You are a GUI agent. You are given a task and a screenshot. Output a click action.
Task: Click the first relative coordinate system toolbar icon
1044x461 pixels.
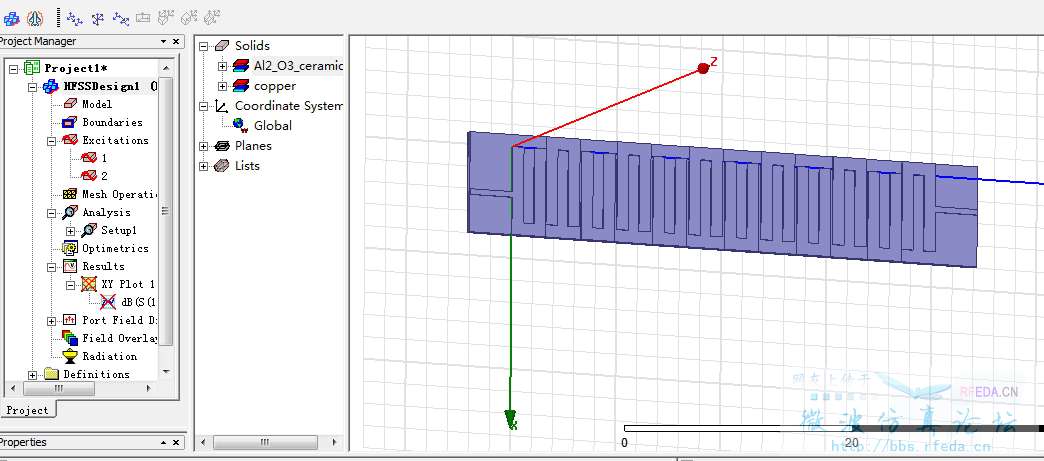coord(74,18)
